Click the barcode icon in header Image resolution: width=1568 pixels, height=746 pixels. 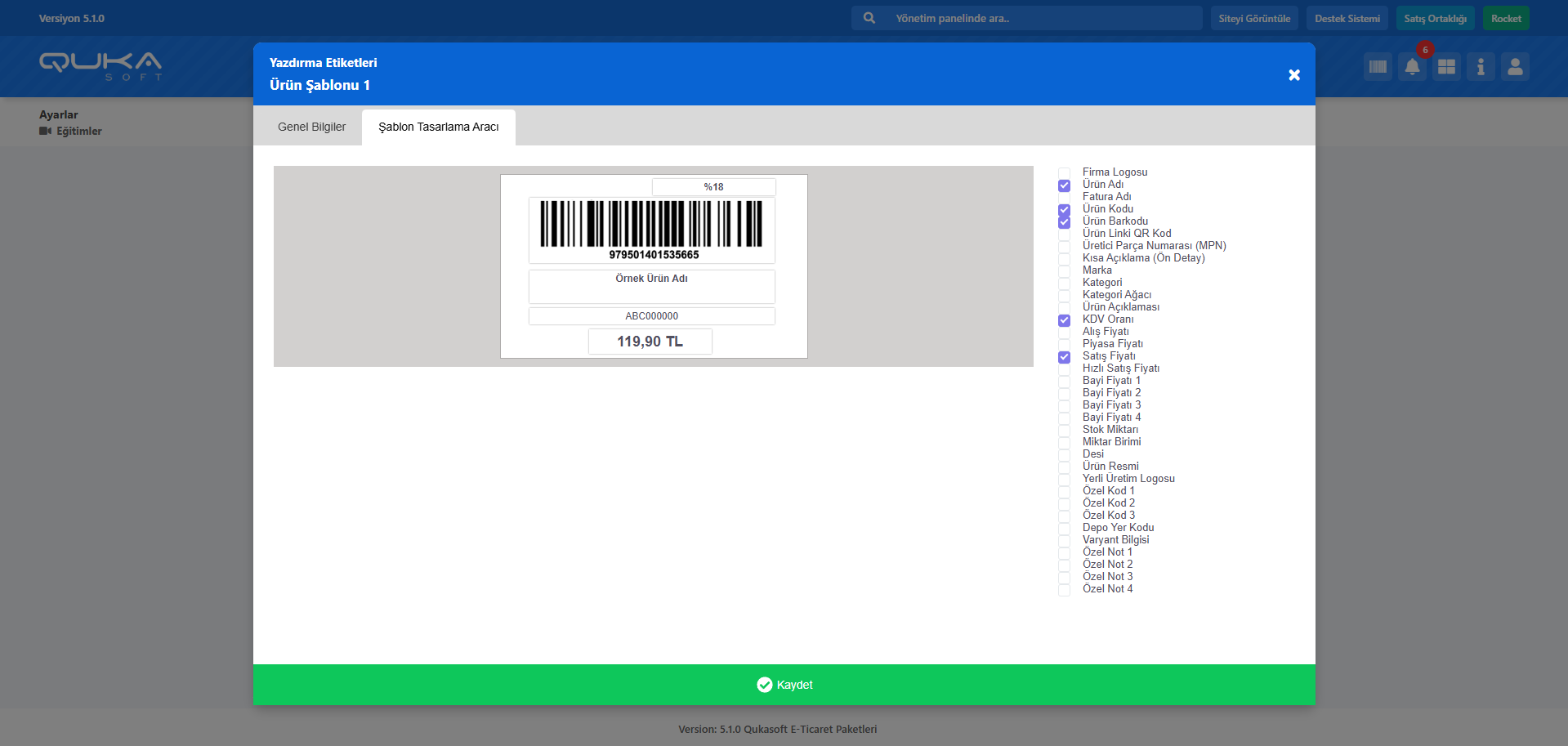click(x=1378, y=67)
